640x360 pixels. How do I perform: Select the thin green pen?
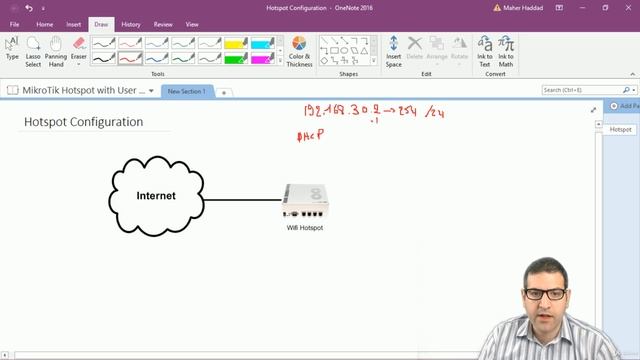pyautogui.click(x=183, y=43)
